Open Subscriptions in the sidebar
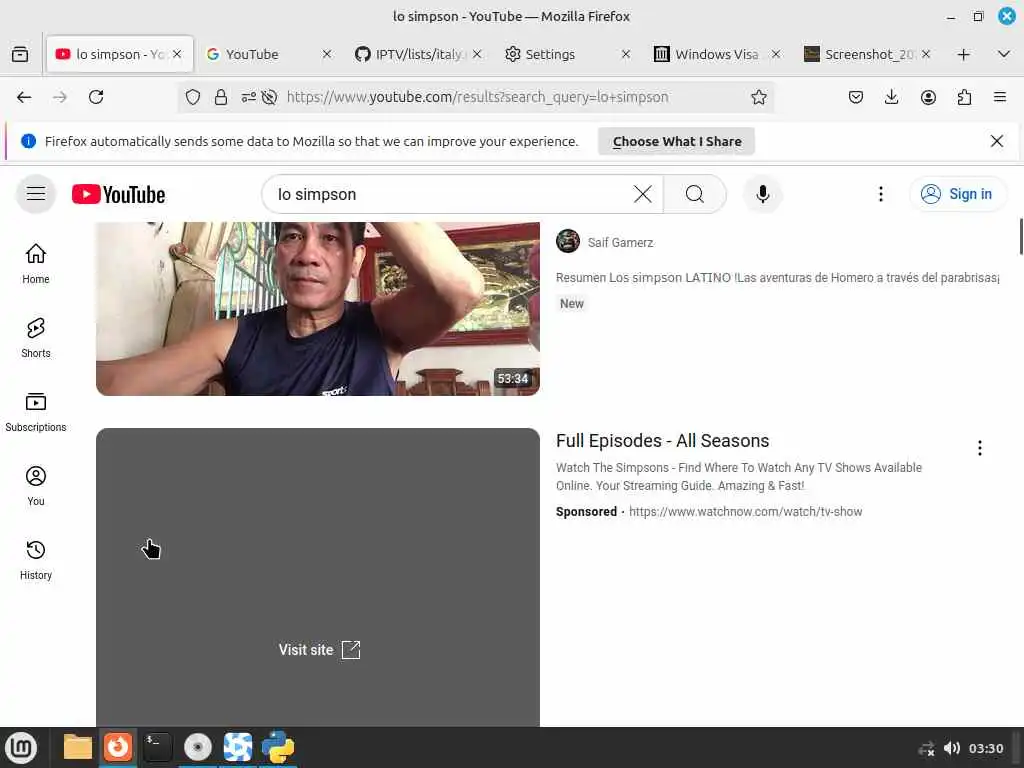The height and width of the screenshot is (768, 1024). (x=36, y=411)
